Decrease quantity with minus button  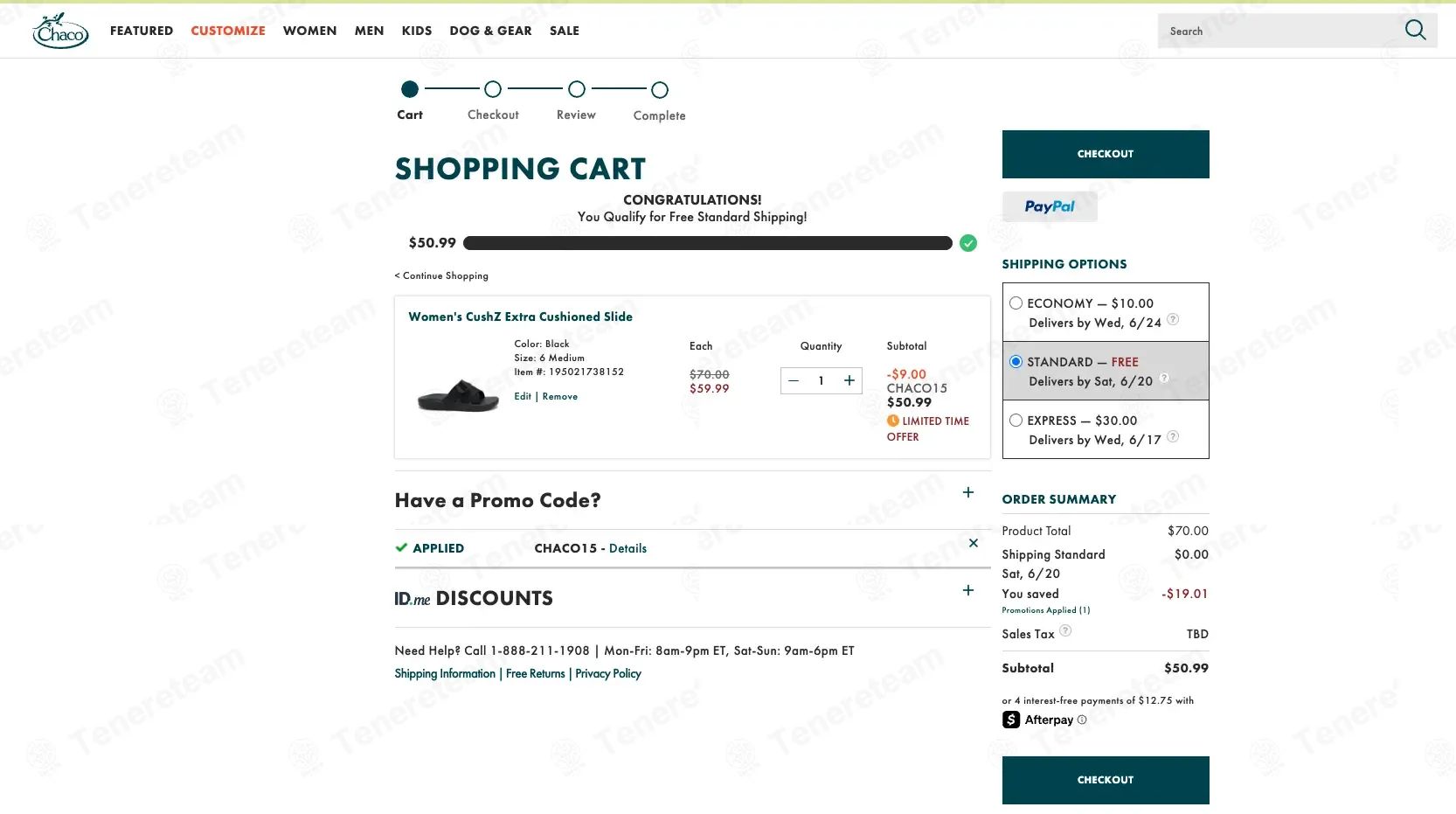(794, 380)
